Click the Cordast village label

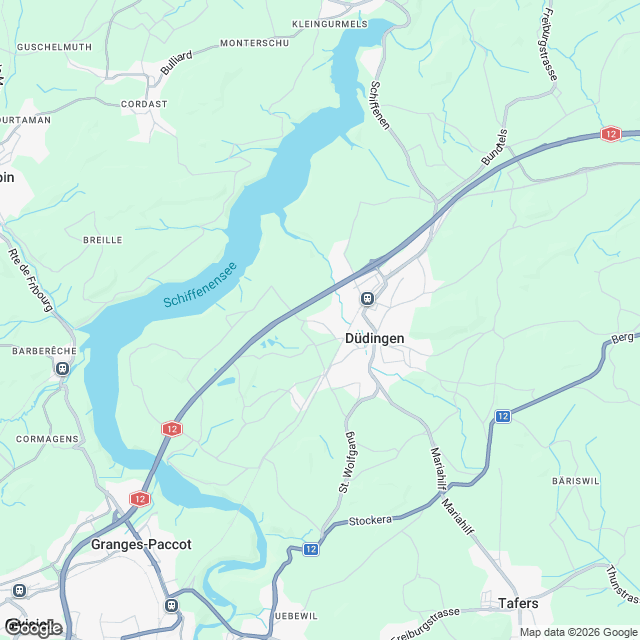pos(144,104)
